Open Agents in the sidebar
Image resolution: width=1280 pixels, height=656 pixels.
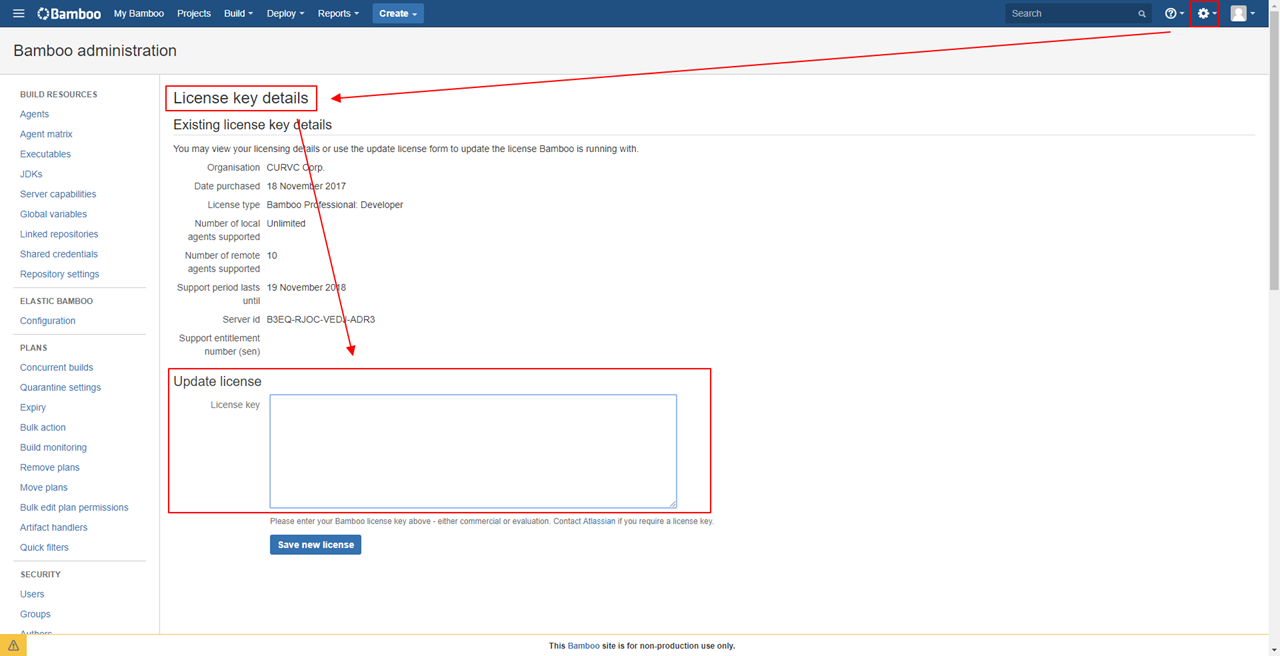pyautogui.click(x=34, y=114)
